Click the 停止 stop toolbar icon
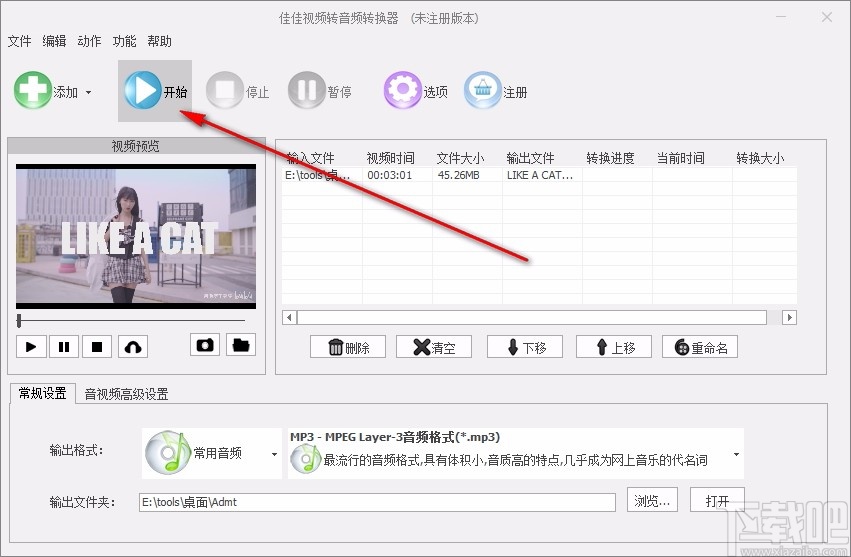 tap(224, 90)
